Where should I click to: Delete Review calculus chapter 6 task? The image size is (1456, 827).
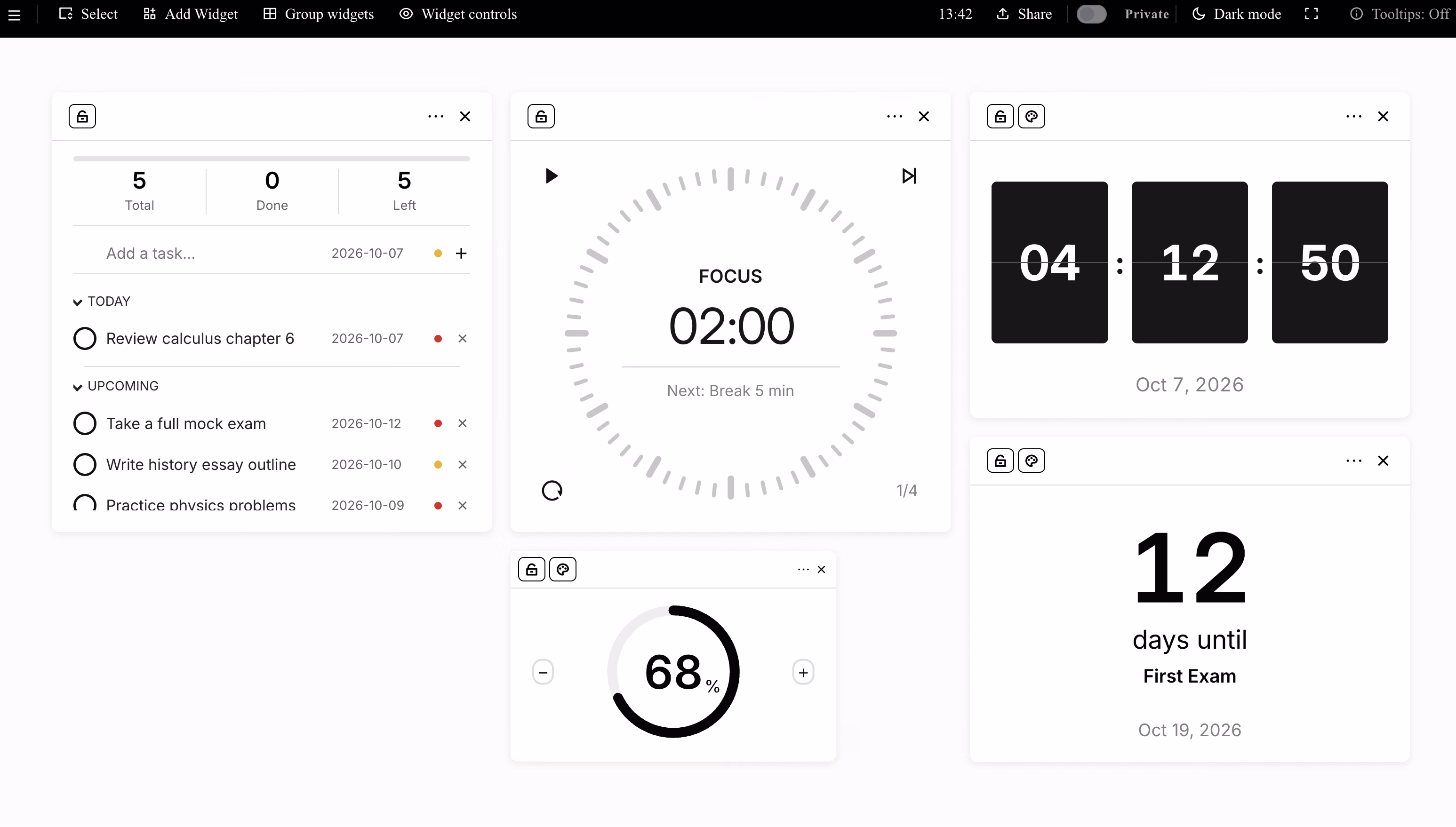(x=463, y=339)
